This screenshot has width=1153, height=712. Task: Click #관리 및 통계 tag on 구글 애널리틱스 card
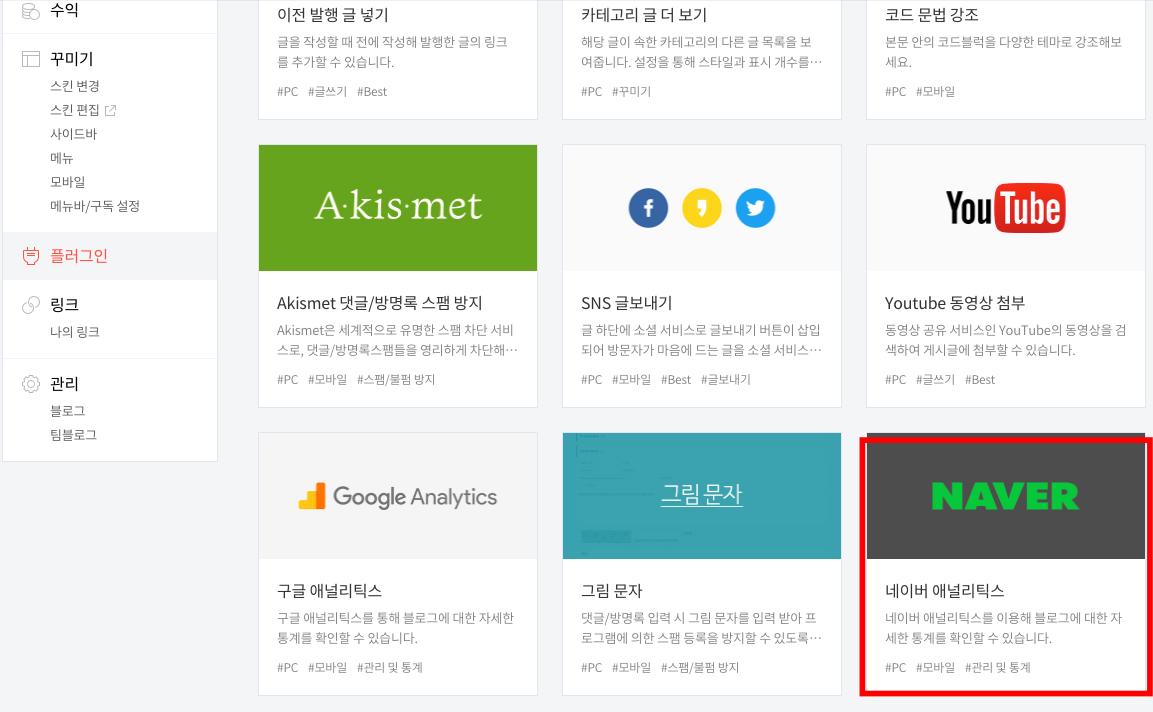[390, 668]
